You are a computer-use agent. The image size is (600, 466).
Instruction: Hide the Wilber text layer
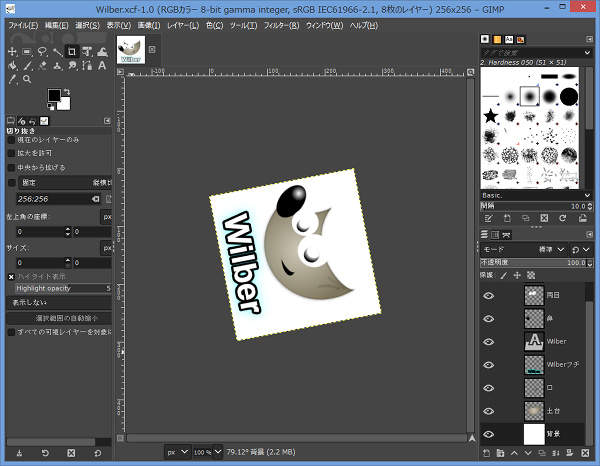point(489,341)
